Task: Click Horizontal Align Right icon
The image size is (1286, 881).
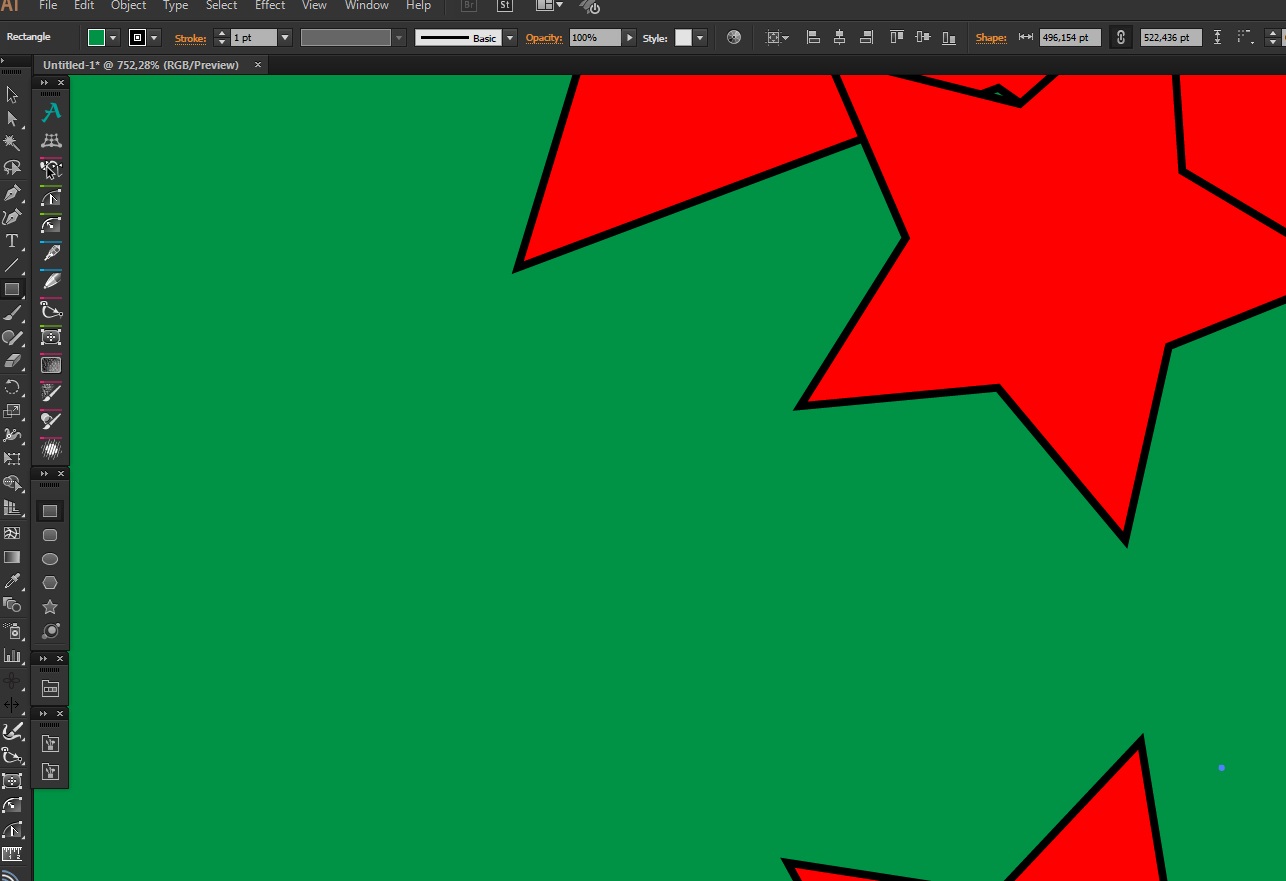Action: click(x=866, y=37)
